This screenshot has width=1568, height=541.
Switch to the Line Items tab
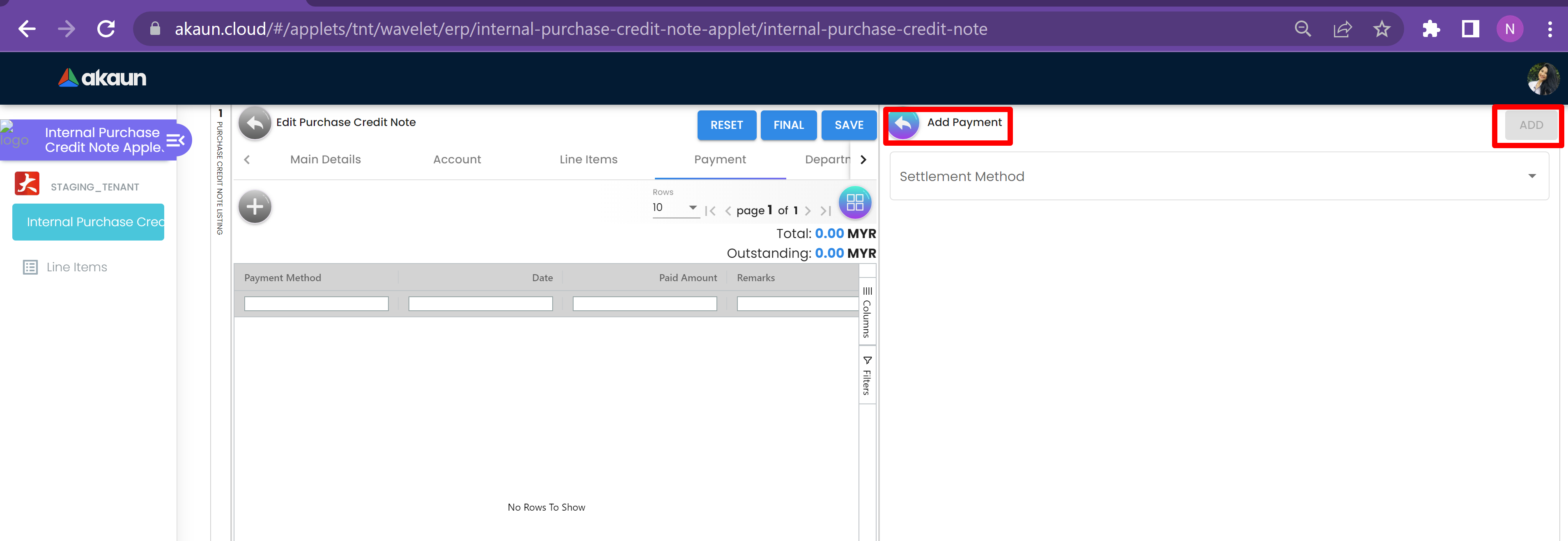(x=588, y=159)
